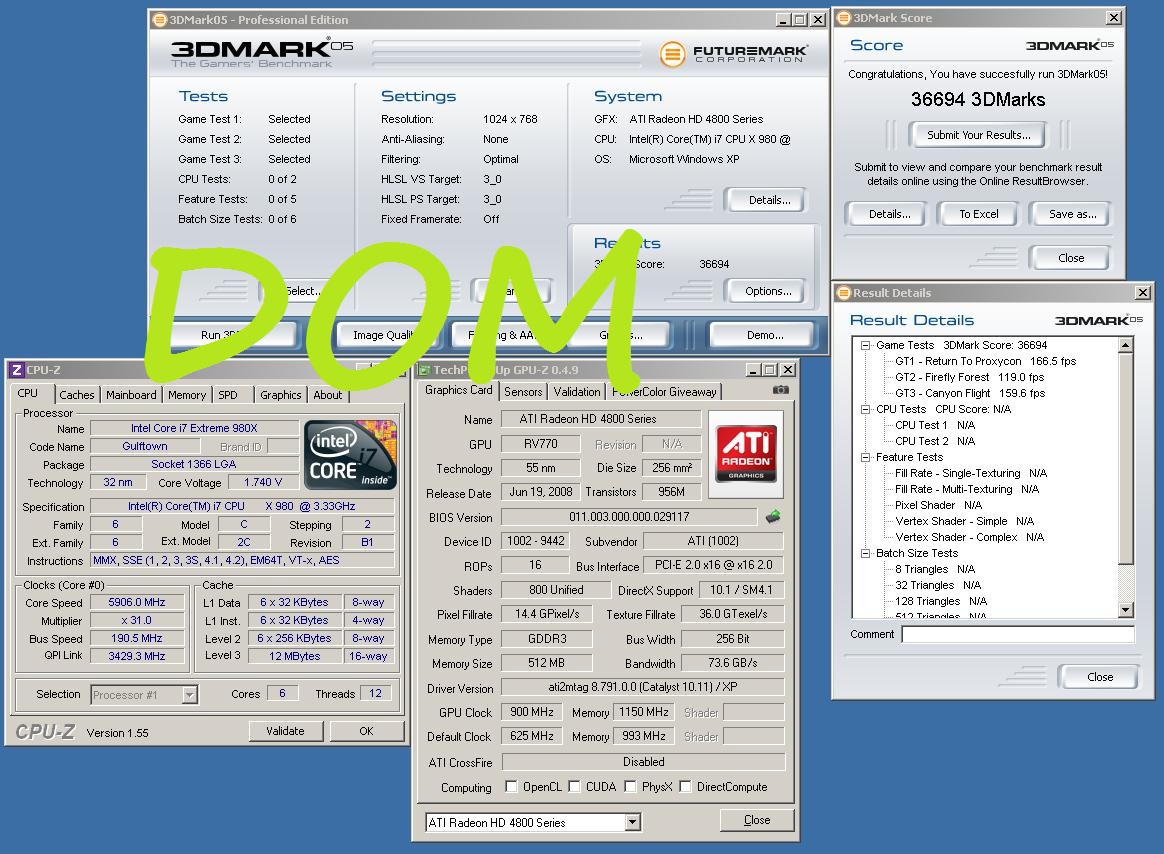Click the Futuremark Corporation logo
This screenshot has width=1164, height=854.
click(733, 53)
